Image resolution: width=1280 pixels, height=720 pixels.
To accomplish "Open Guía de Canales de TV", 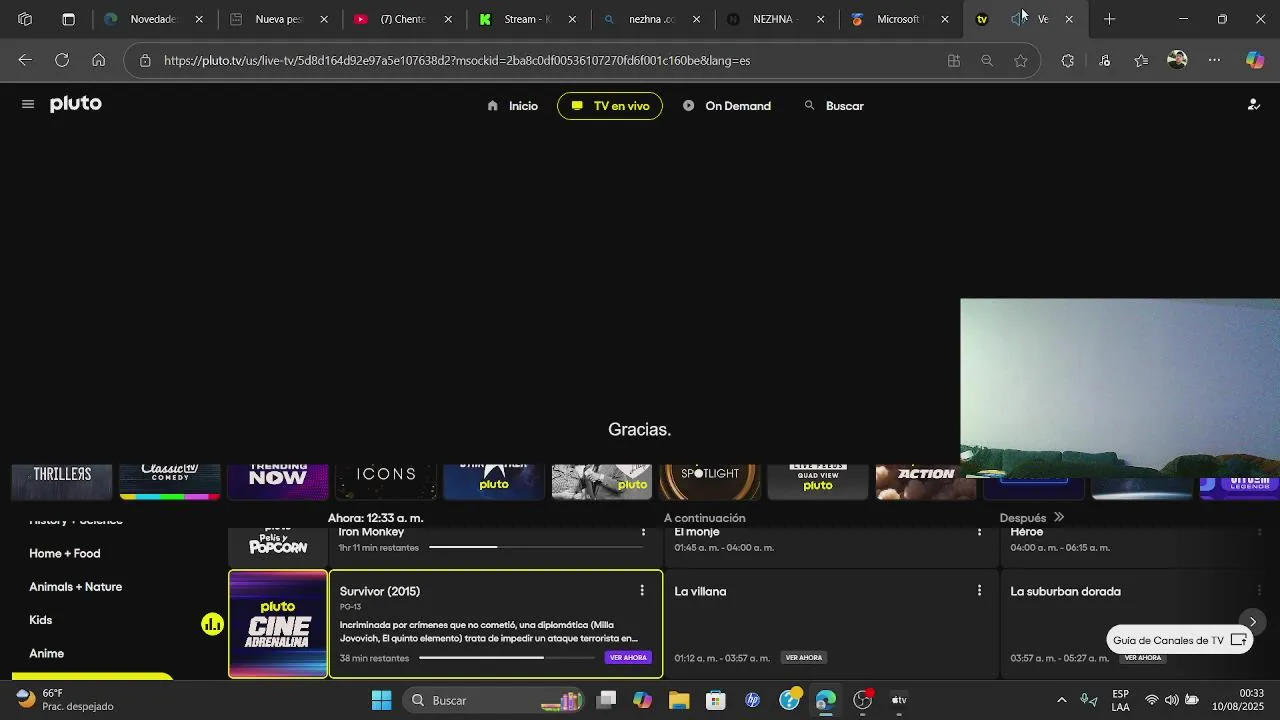I will 1180,640.
